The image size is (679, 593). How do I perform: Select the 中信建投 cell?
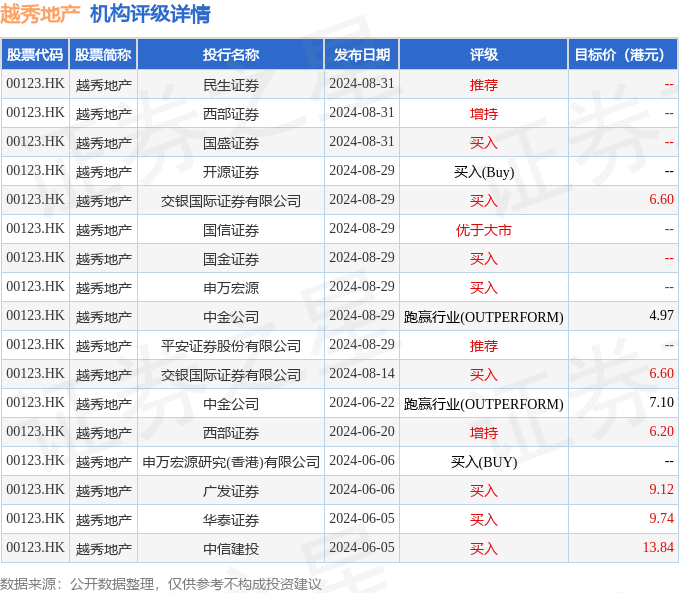coord(231,549)
